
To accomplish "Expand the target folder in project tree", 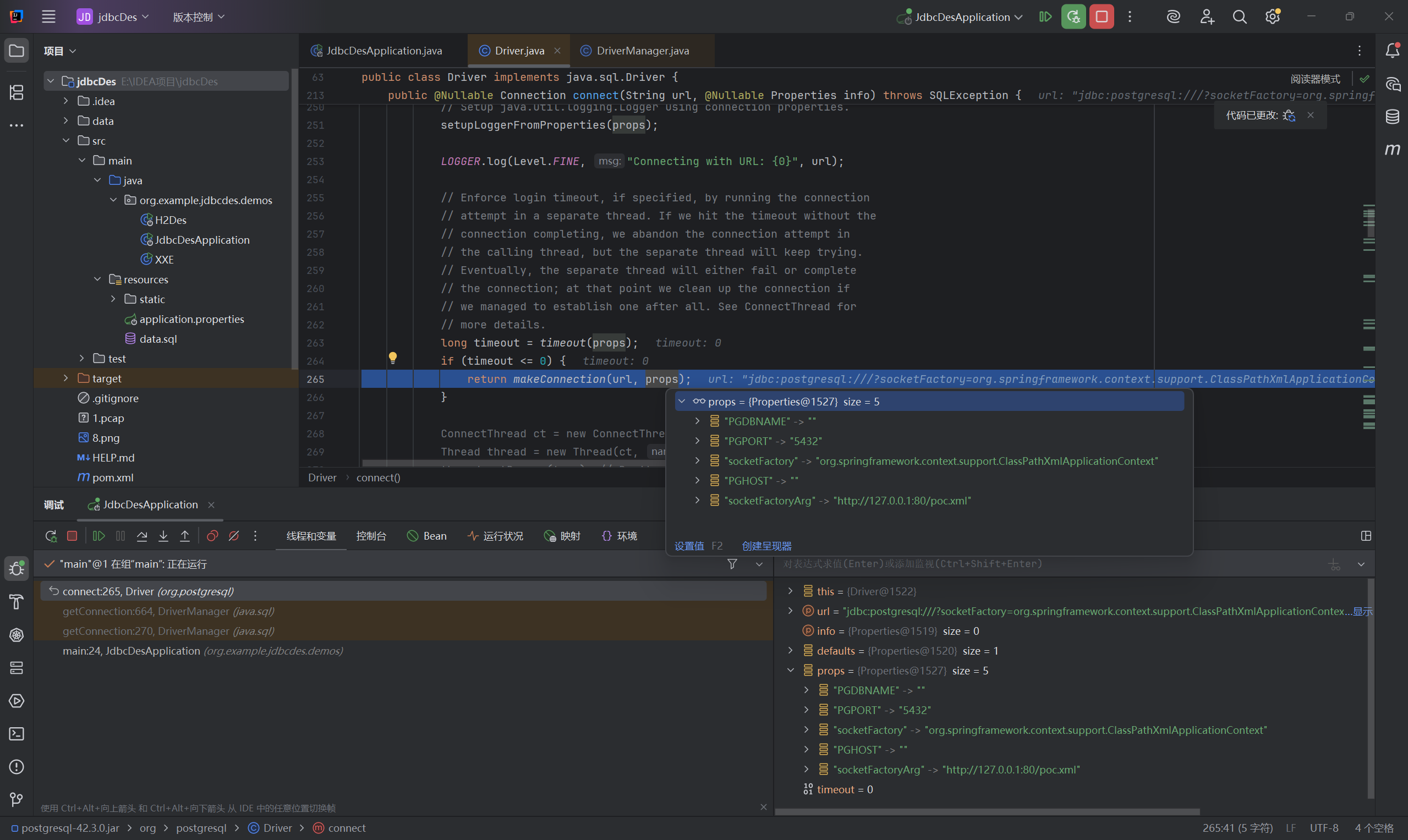I will coord(65,378).
